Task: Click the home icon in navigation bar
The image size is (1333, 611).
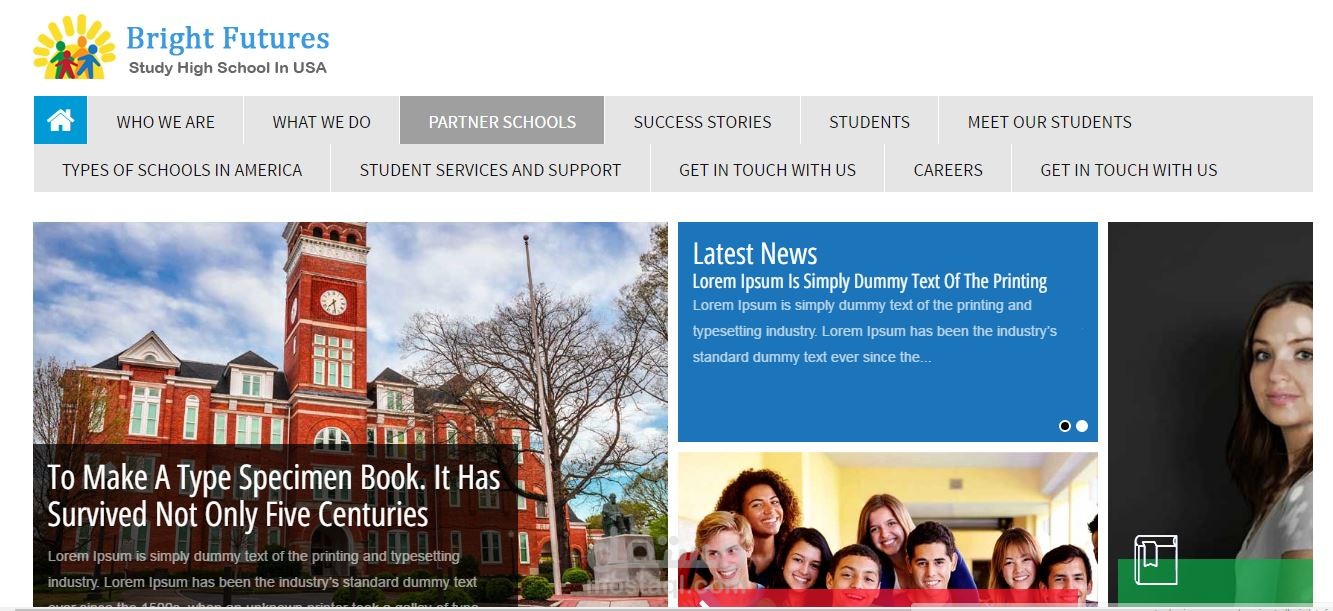Action: point(60,121)
